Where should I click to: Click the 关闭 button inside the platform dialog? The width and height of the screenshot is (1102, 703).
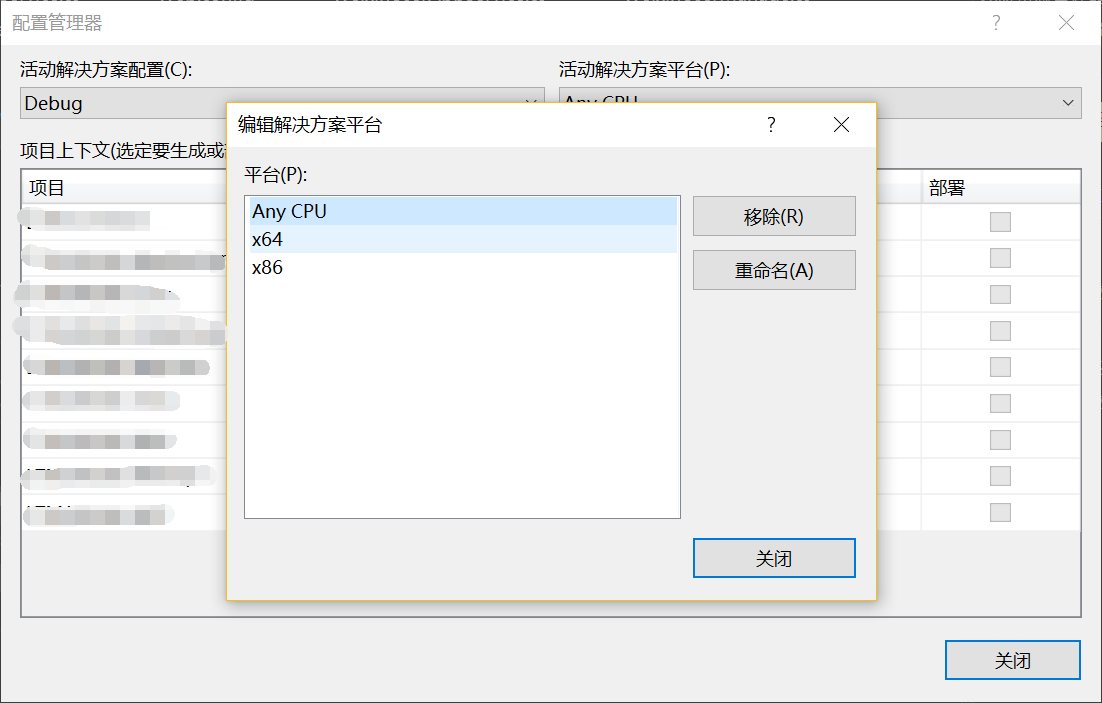pyautogui.click(x=774, y=558)
